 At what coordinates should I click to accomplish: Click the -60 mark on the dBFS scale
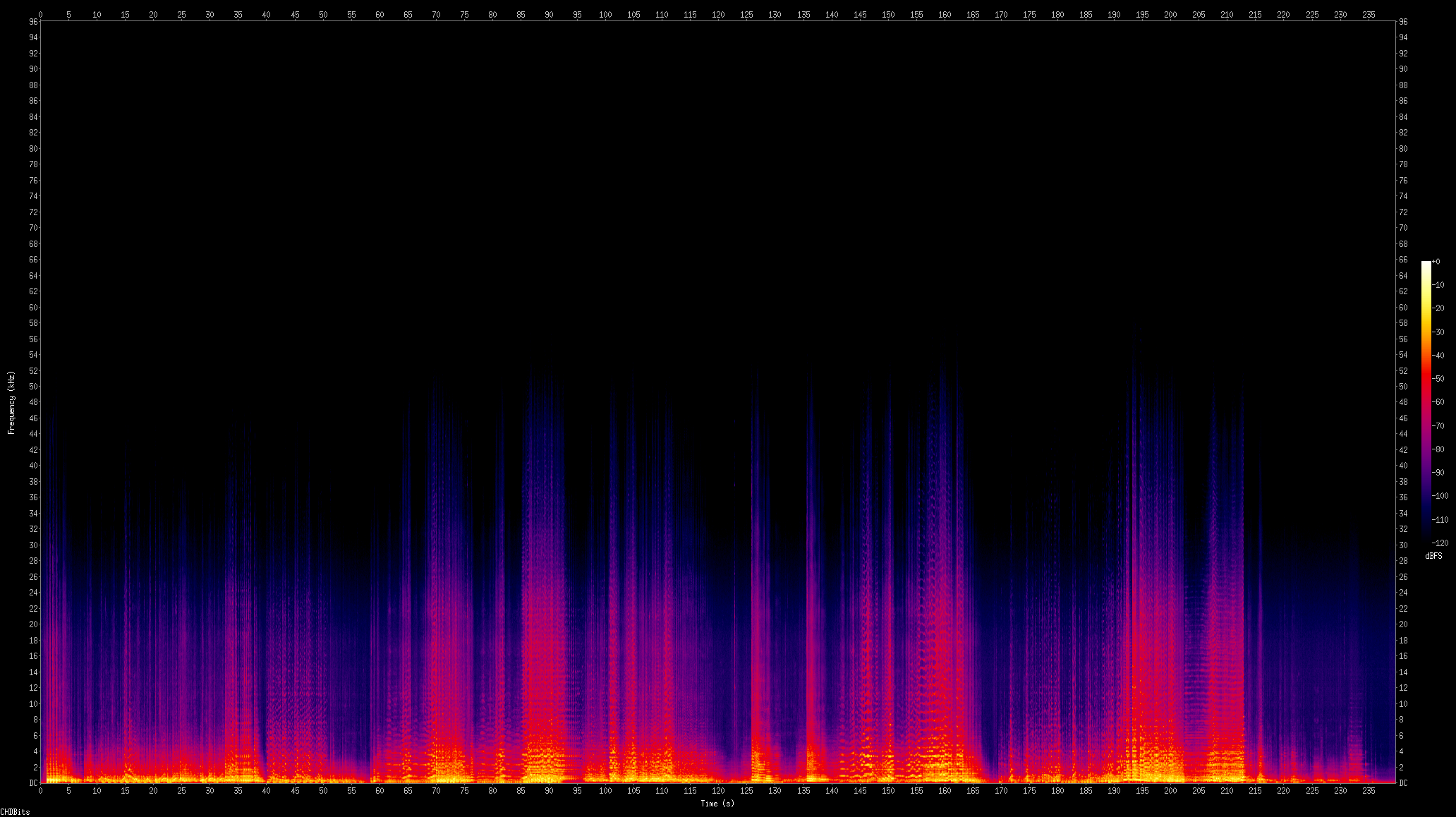(x=1438, y=402)
